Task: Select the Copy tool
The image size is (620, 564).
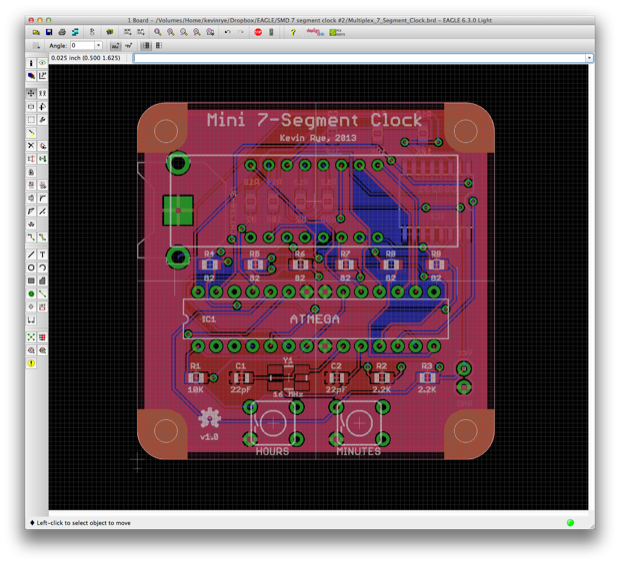Action: click(x=42, y=93)
